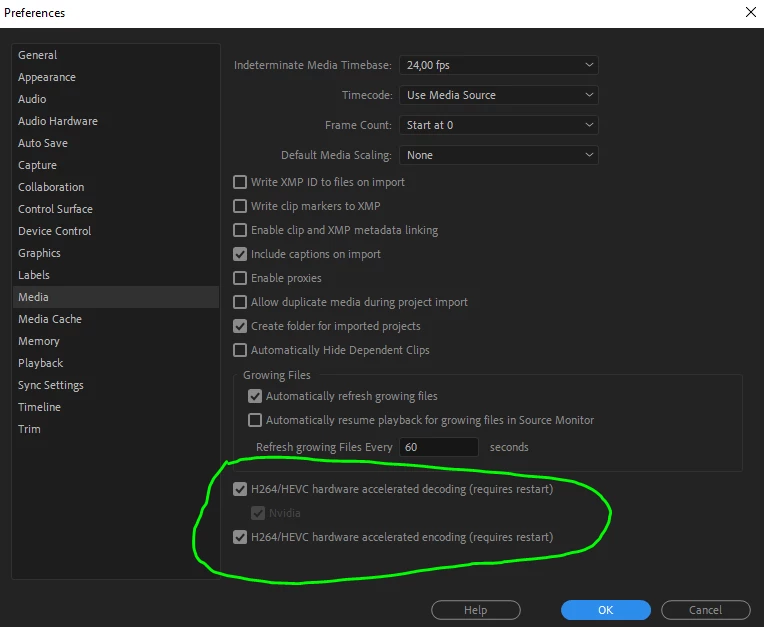Select the Media category
Screen dimensions: 764x627
tap(116, 297)
